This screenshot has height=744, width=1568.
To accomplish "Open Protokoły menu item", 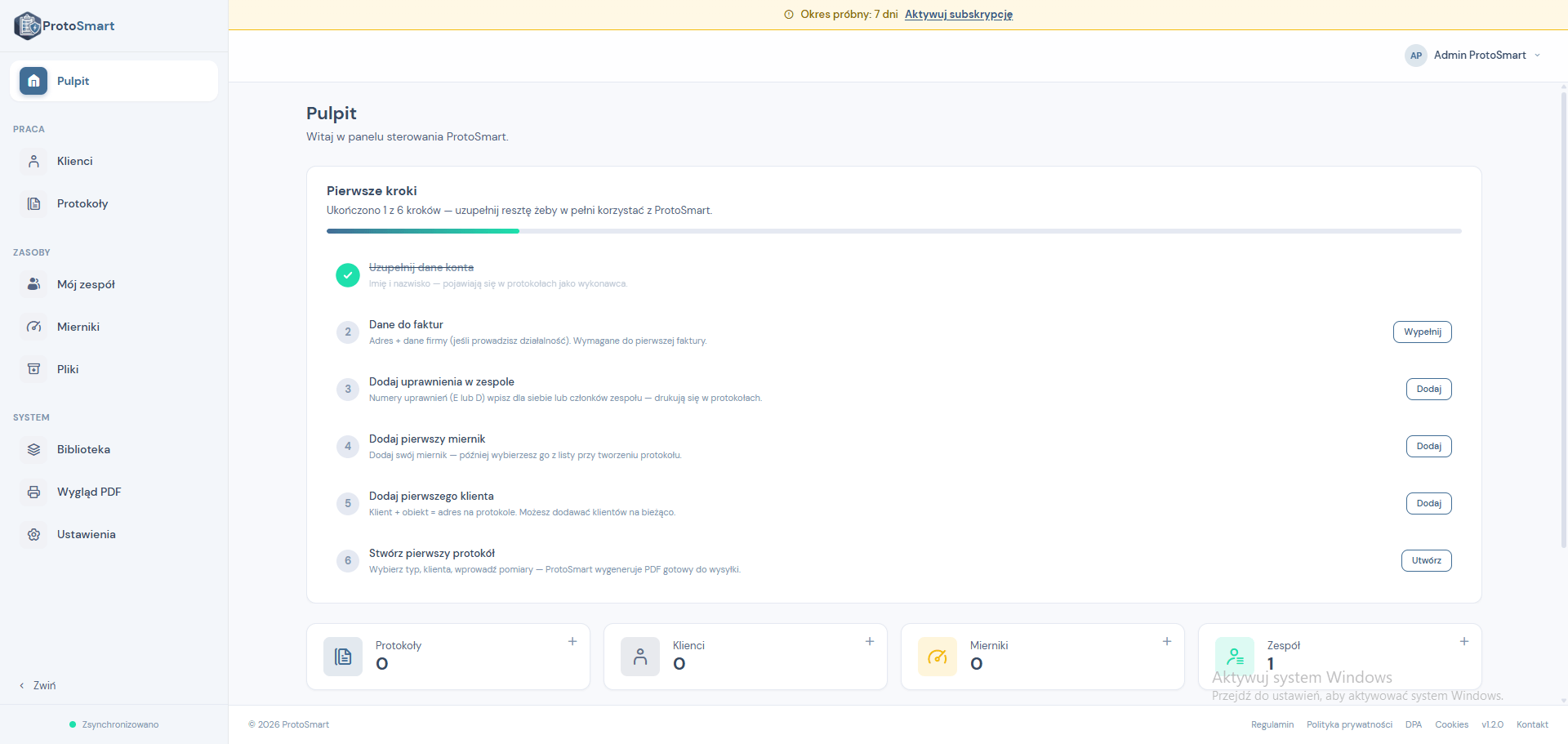I will click(x=114, y=203).
